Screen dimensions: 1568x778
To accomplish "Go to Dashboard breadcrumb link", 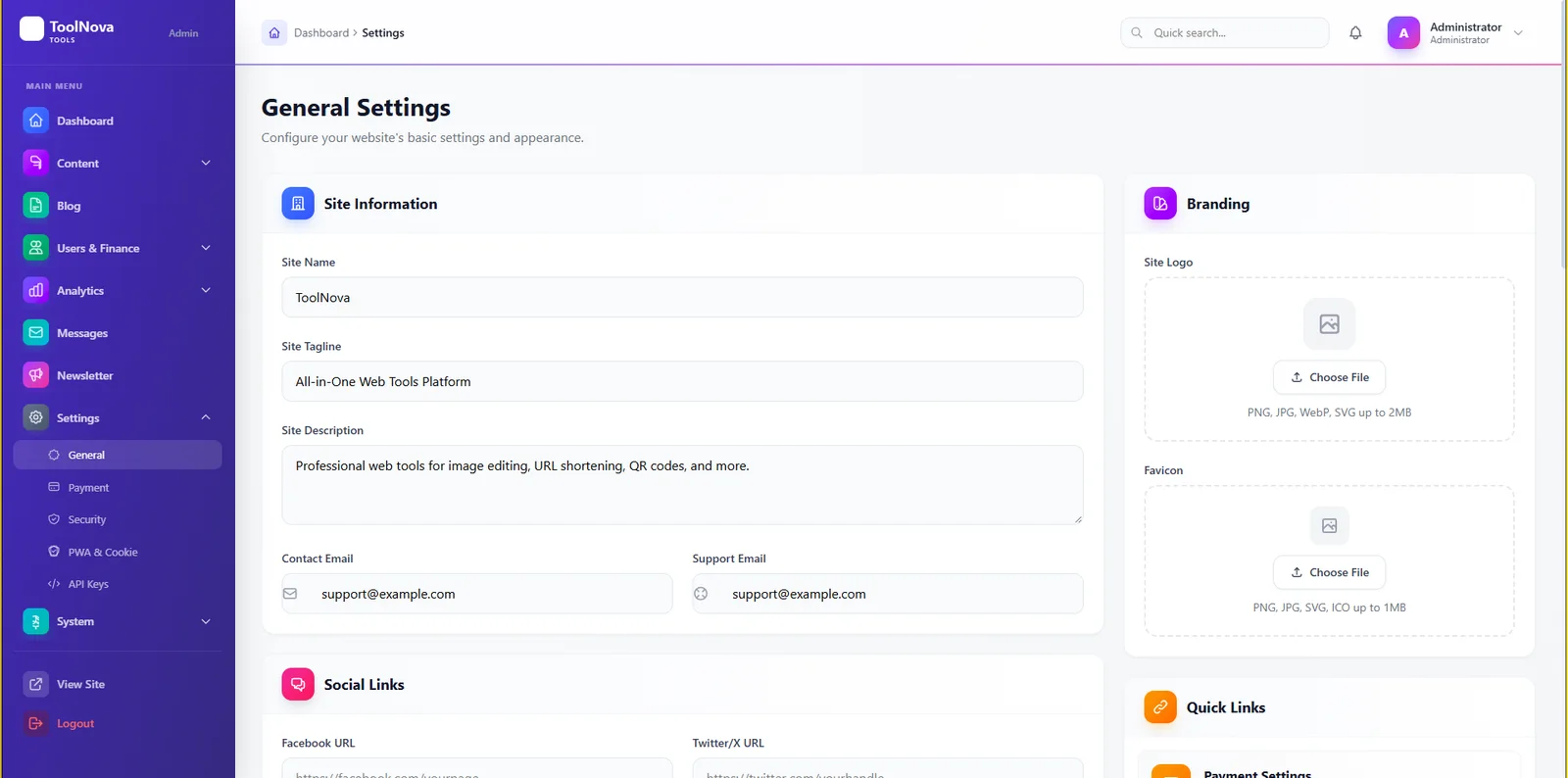I will click(321, 32).
